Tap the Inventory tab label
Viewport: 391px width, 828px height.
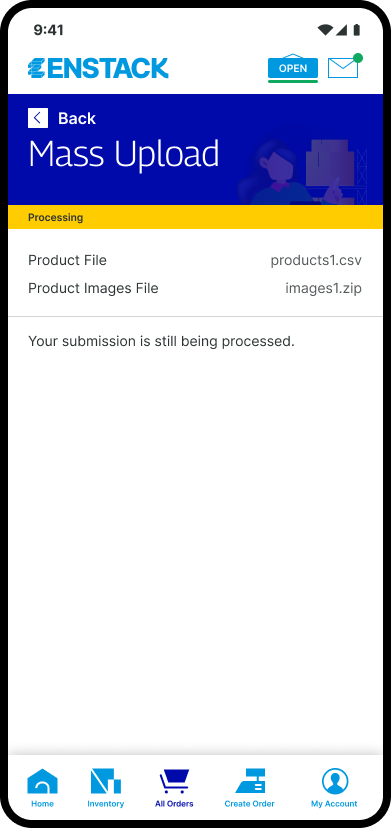tap(106, 804)
